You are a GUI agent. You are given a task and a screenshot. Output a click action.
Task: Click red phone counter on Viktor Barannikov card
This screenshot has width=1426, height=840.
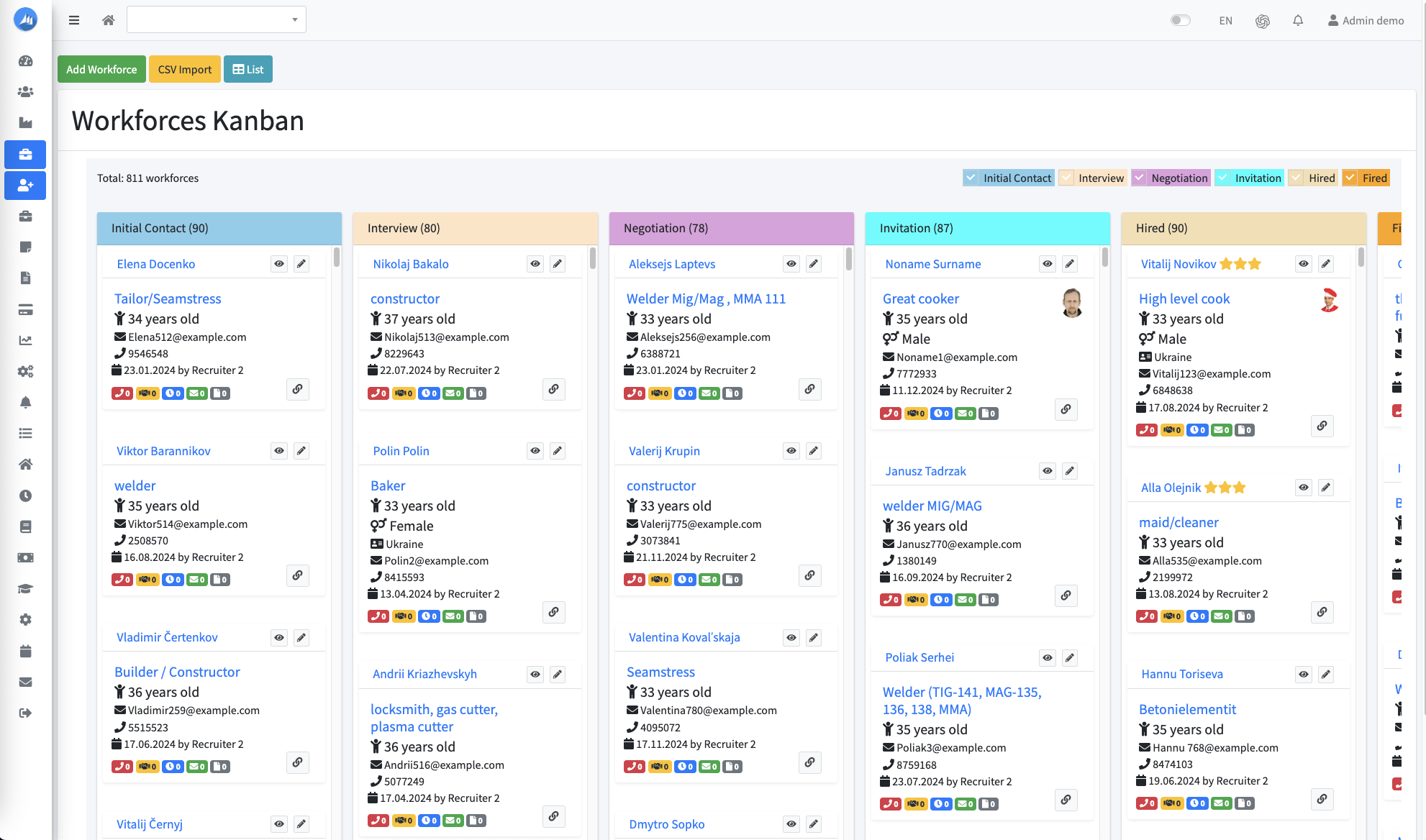click(x=122, y=580)
